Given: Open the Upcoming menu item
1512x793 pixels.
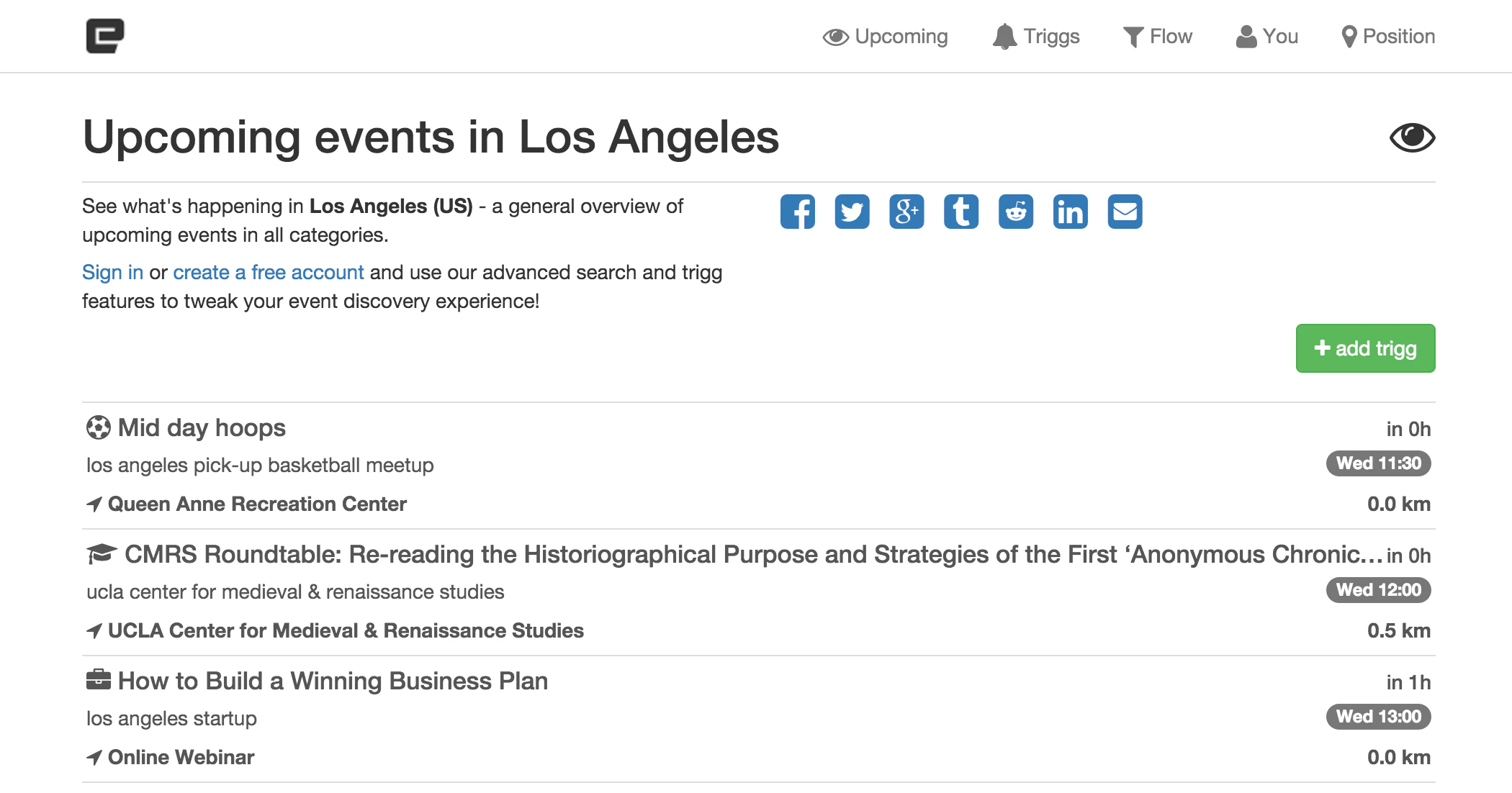Looking at the screenshot, I should [886, 37].
